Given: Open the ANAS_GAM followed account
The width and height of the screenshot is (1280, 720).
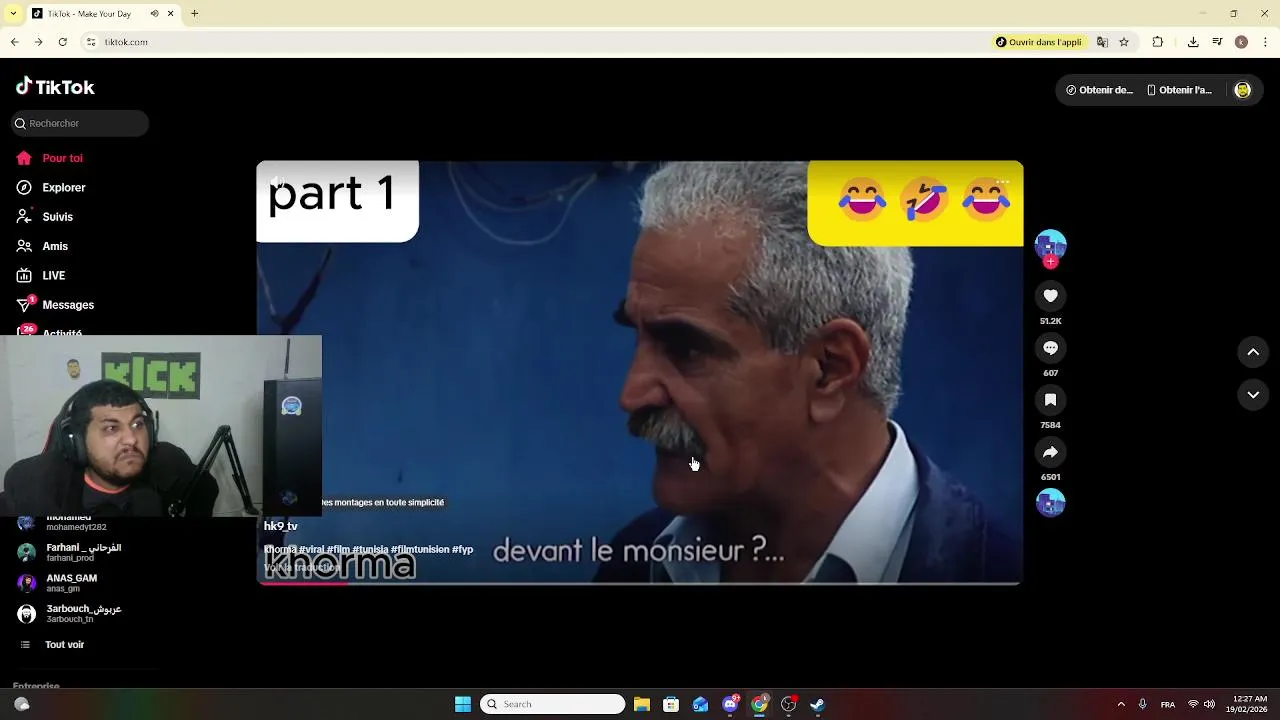Looking at the screenshot, I should (72, 583).
